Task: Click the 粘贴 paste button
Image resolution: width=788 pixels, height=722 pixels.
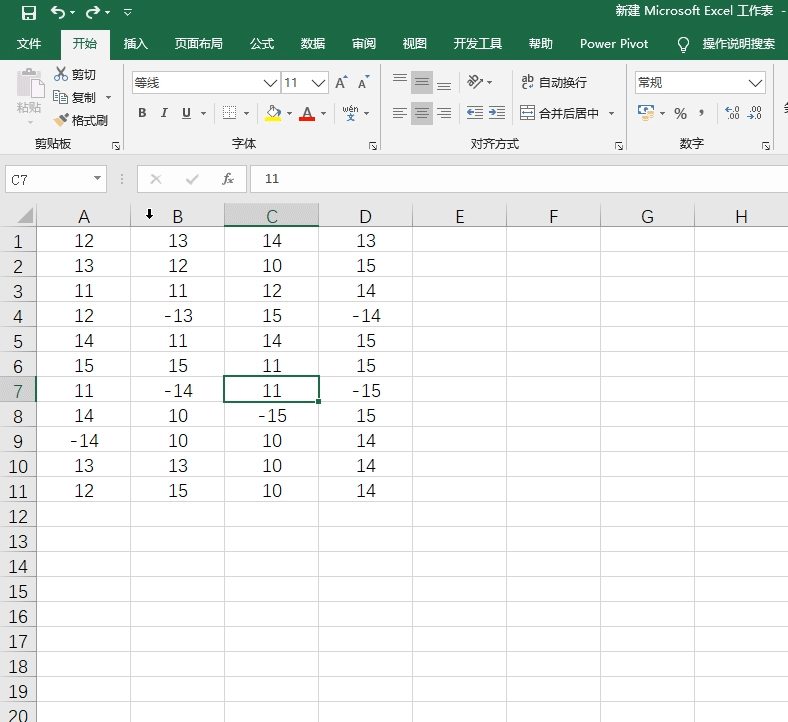Action: click(29, 92)
